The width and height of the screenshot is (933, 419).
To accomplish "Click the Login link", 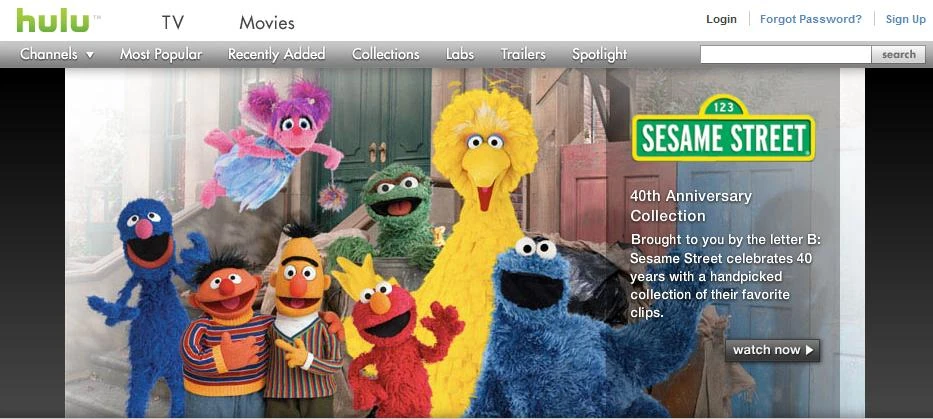I will [x=721, y=19].
